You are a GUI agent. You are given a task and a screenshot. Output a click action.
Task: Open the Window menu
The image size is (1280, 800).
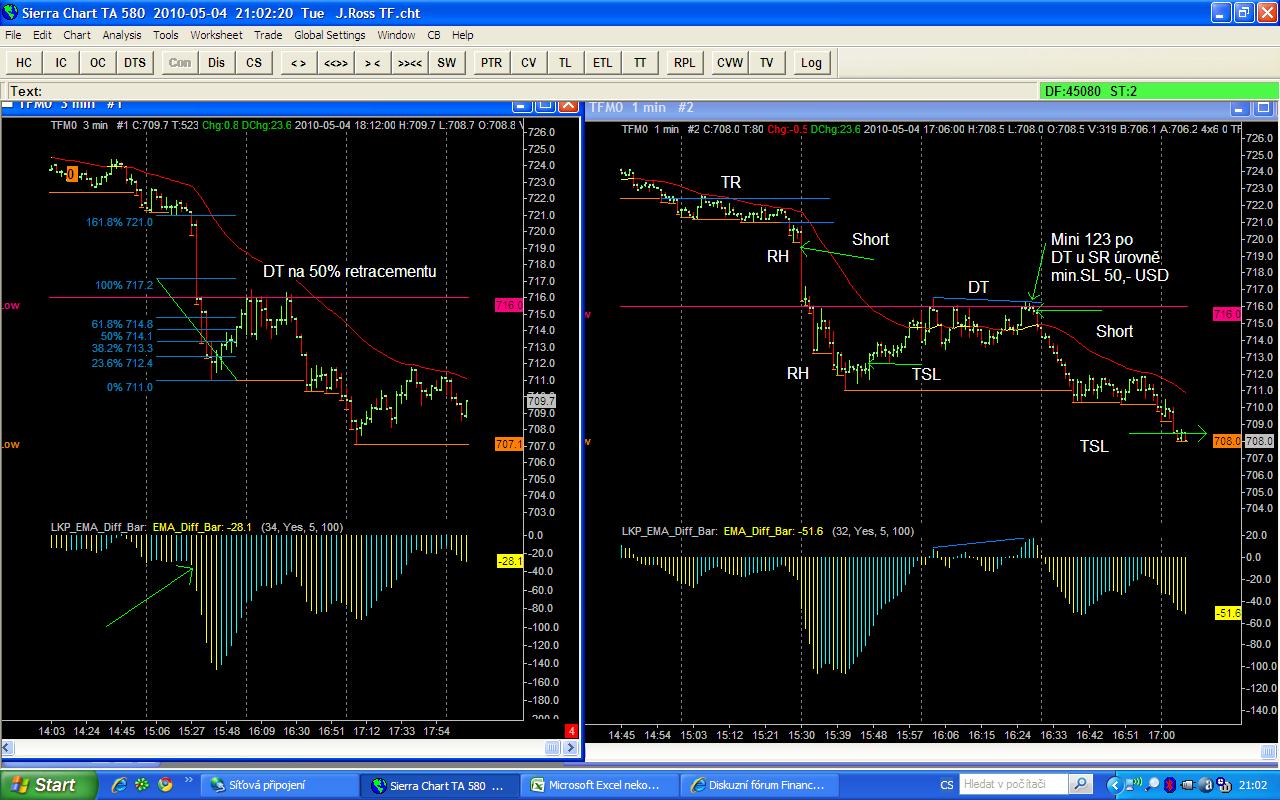tap(396, 35)
